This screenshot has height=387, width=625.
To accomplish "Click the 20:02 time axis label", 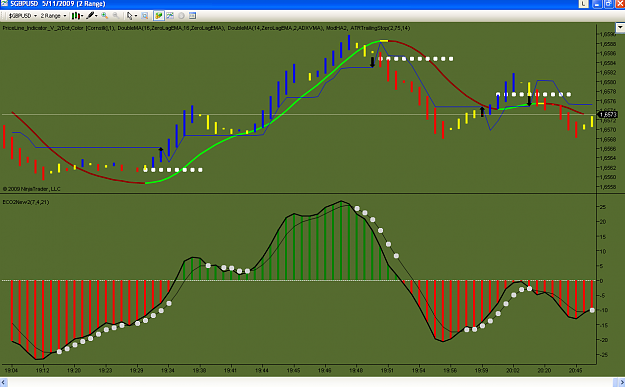I will click(x=513, y=370).
